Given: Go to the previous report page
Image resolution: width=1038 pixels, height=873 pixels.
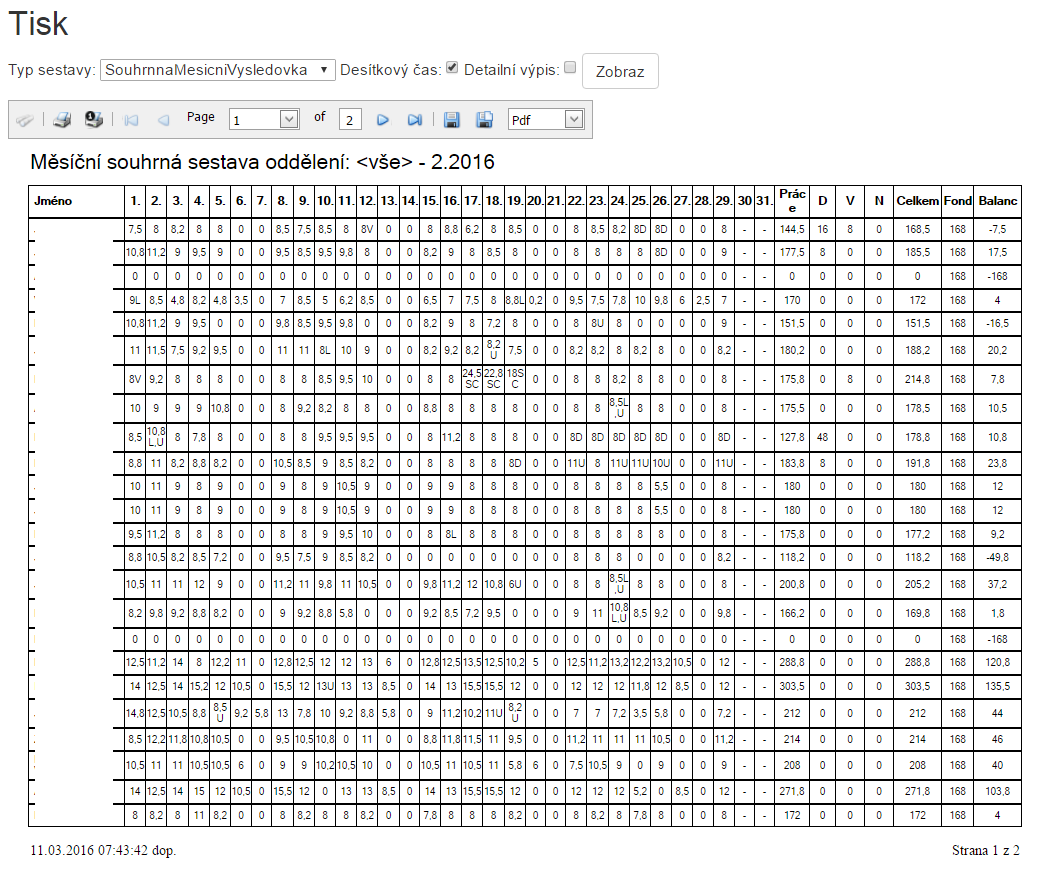Looking at the screenshot, I should tap(163, 120).
